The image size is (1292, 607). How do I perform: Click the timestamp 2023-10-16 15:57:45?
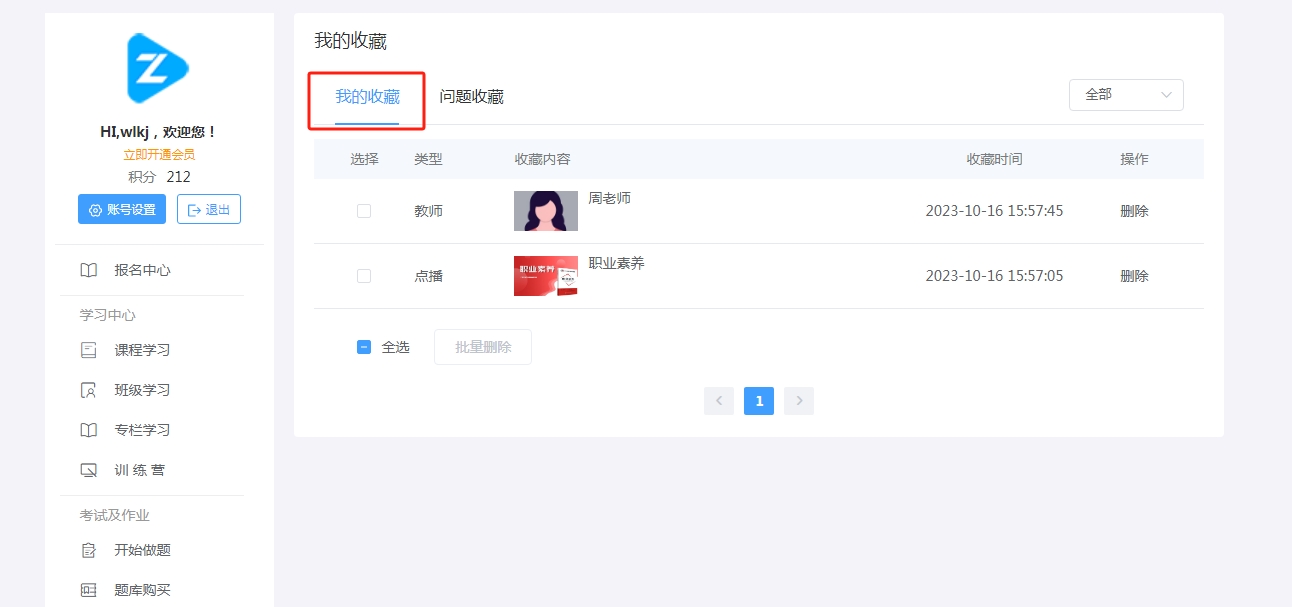pyautogui.click(x=994, y=211)
